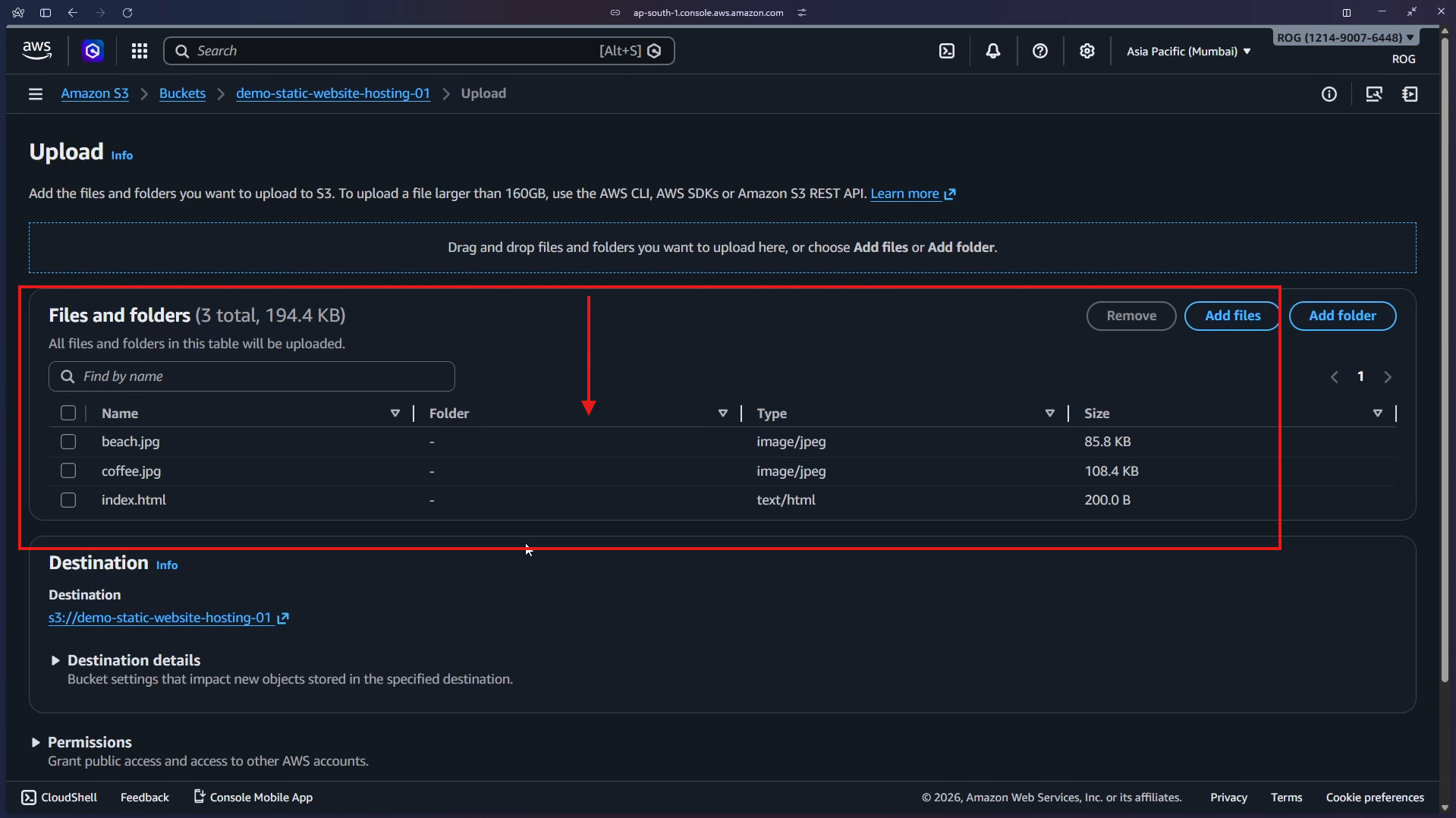The image size is (1456, 818).
Task: Click the Add files button
Action: (x=1231, y=316)
